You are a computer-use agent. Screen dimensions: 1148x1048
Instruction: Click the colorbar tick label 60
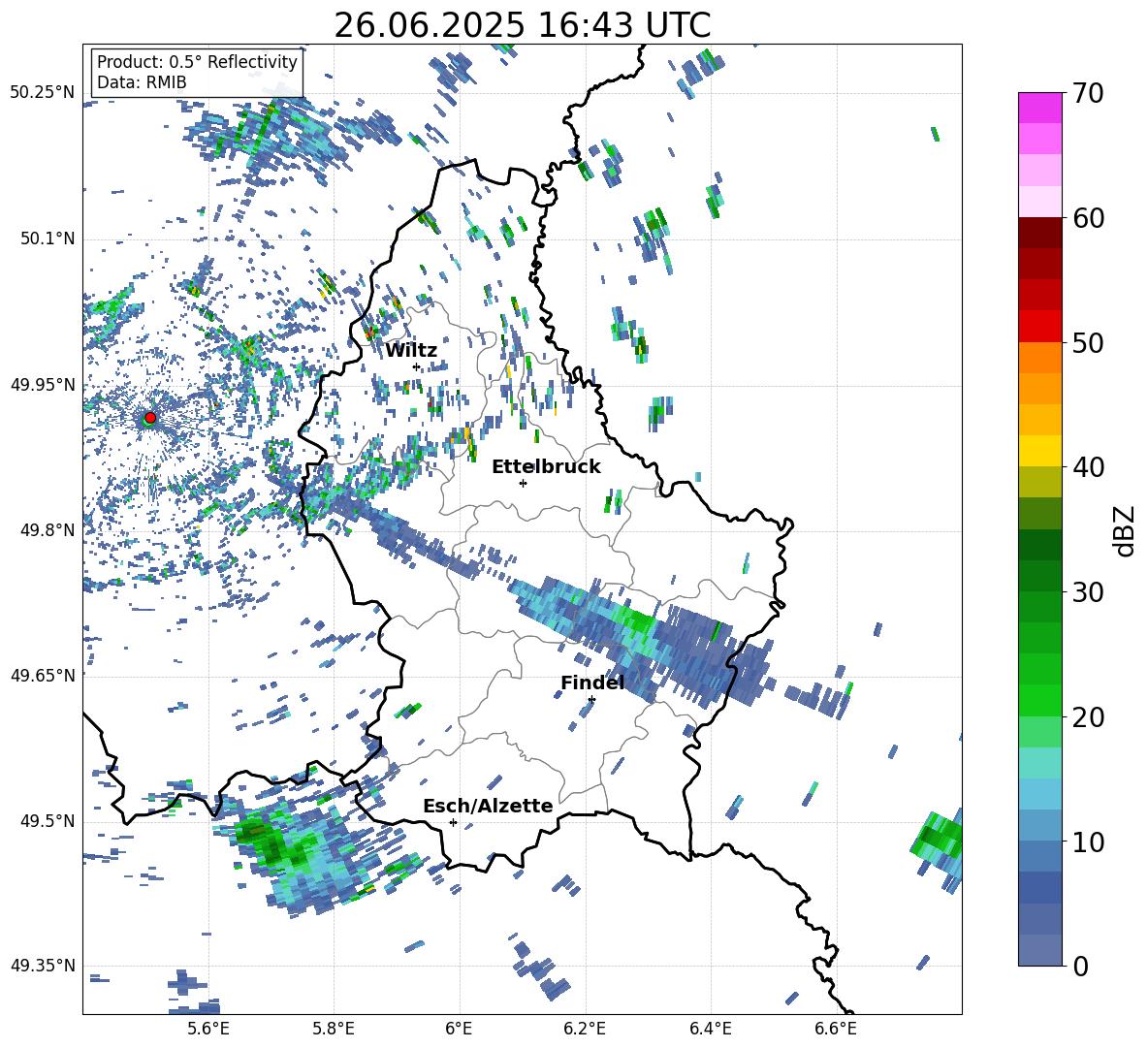click(1087, 218)
